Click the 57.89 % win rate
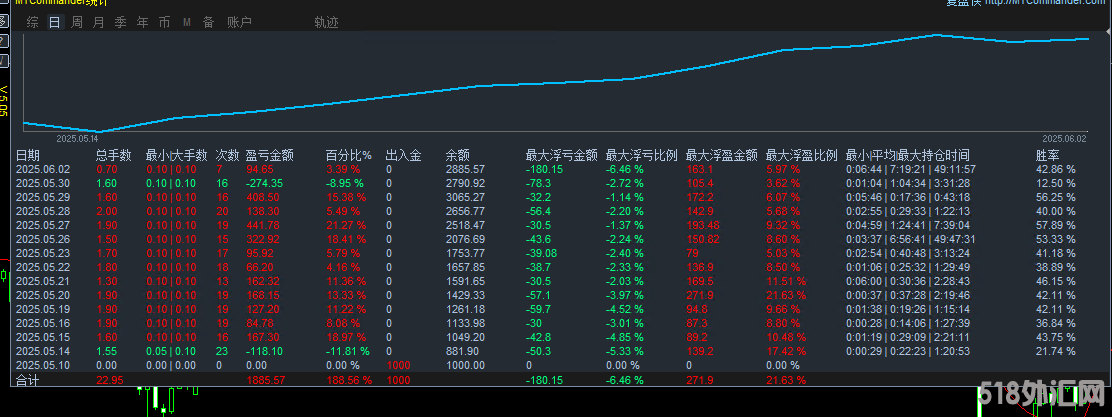Viewport: 1112px width, 417px height. tap(1056, 226)
